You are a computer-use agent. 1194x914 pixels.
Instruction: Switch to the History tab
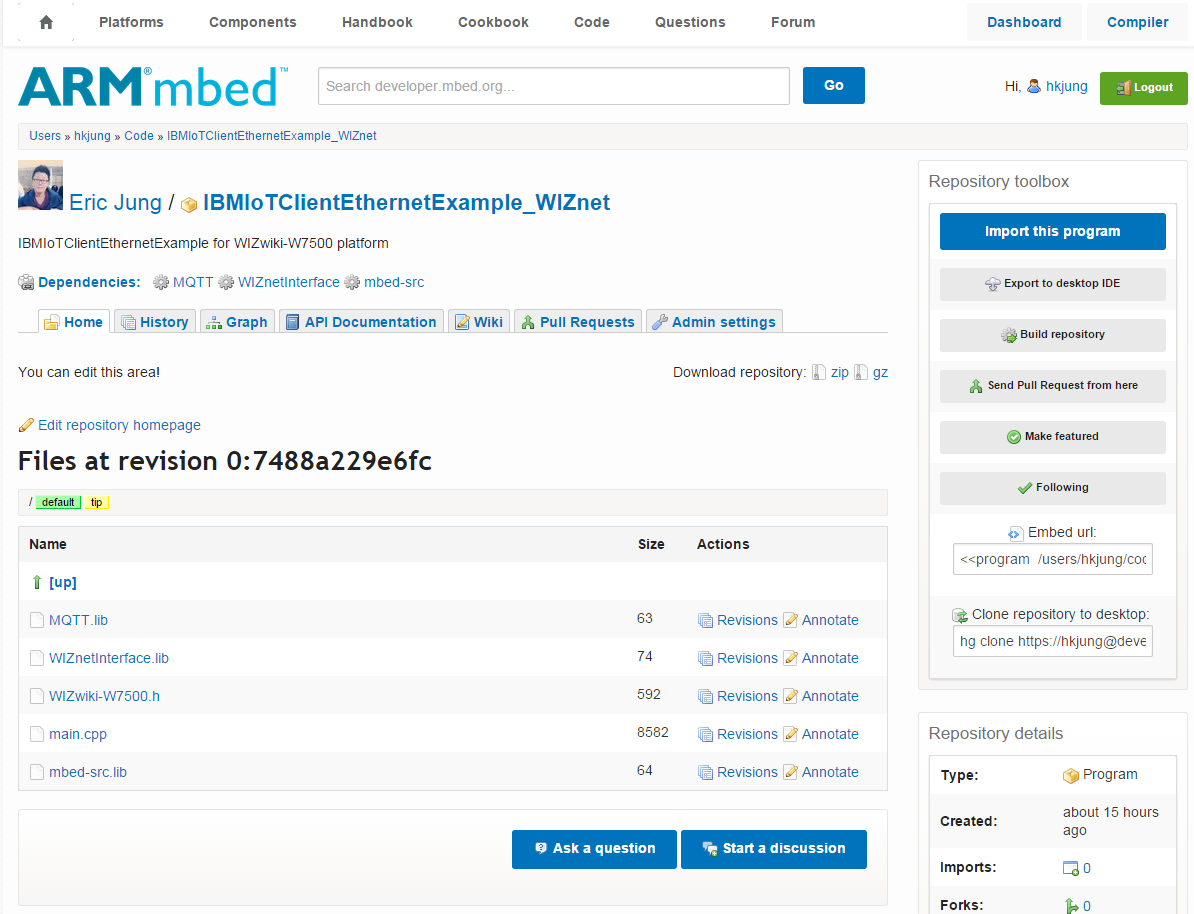click(155, 321)
